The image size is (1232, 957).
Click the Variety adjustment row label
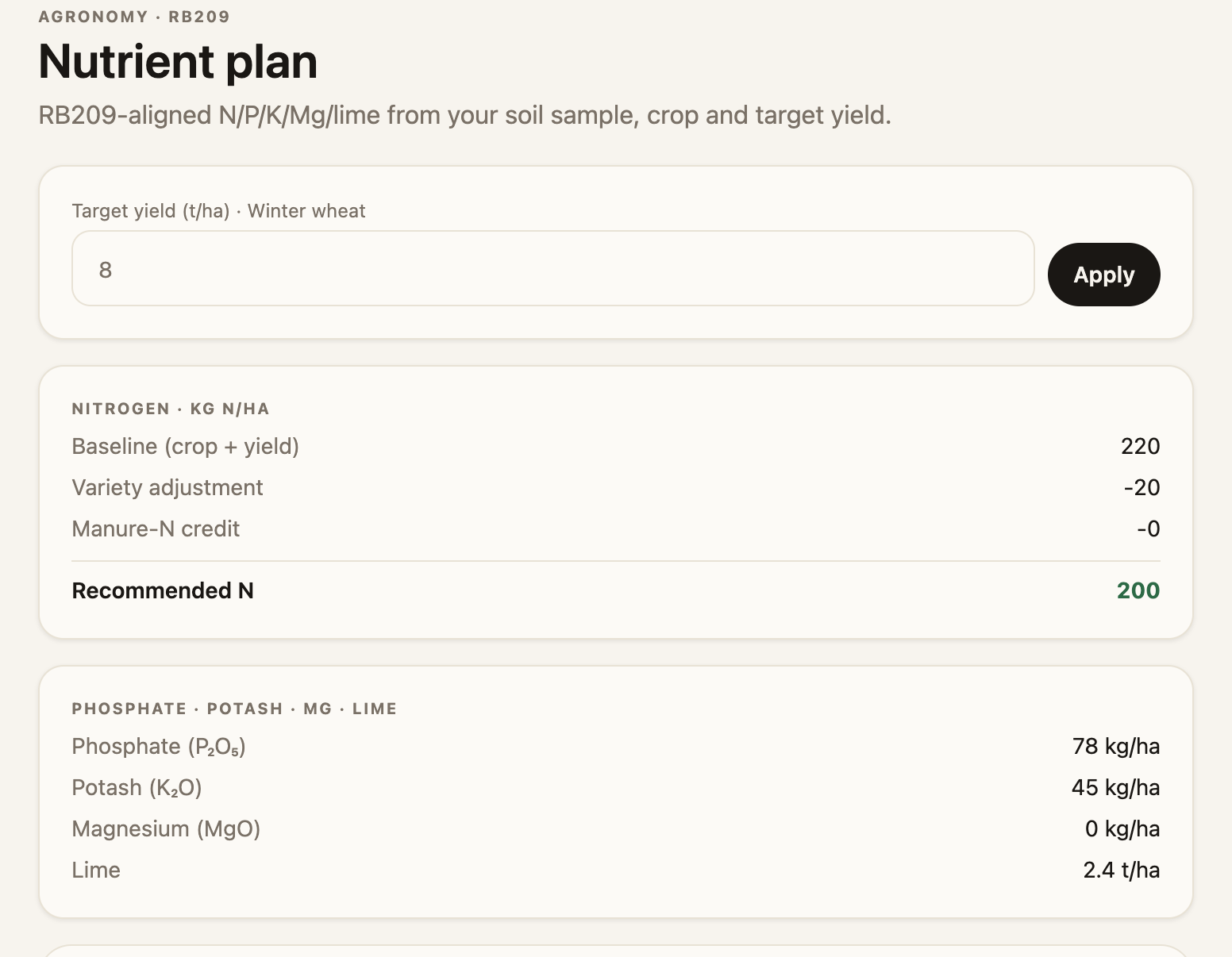pyautogui.click(x=167, y=487)
